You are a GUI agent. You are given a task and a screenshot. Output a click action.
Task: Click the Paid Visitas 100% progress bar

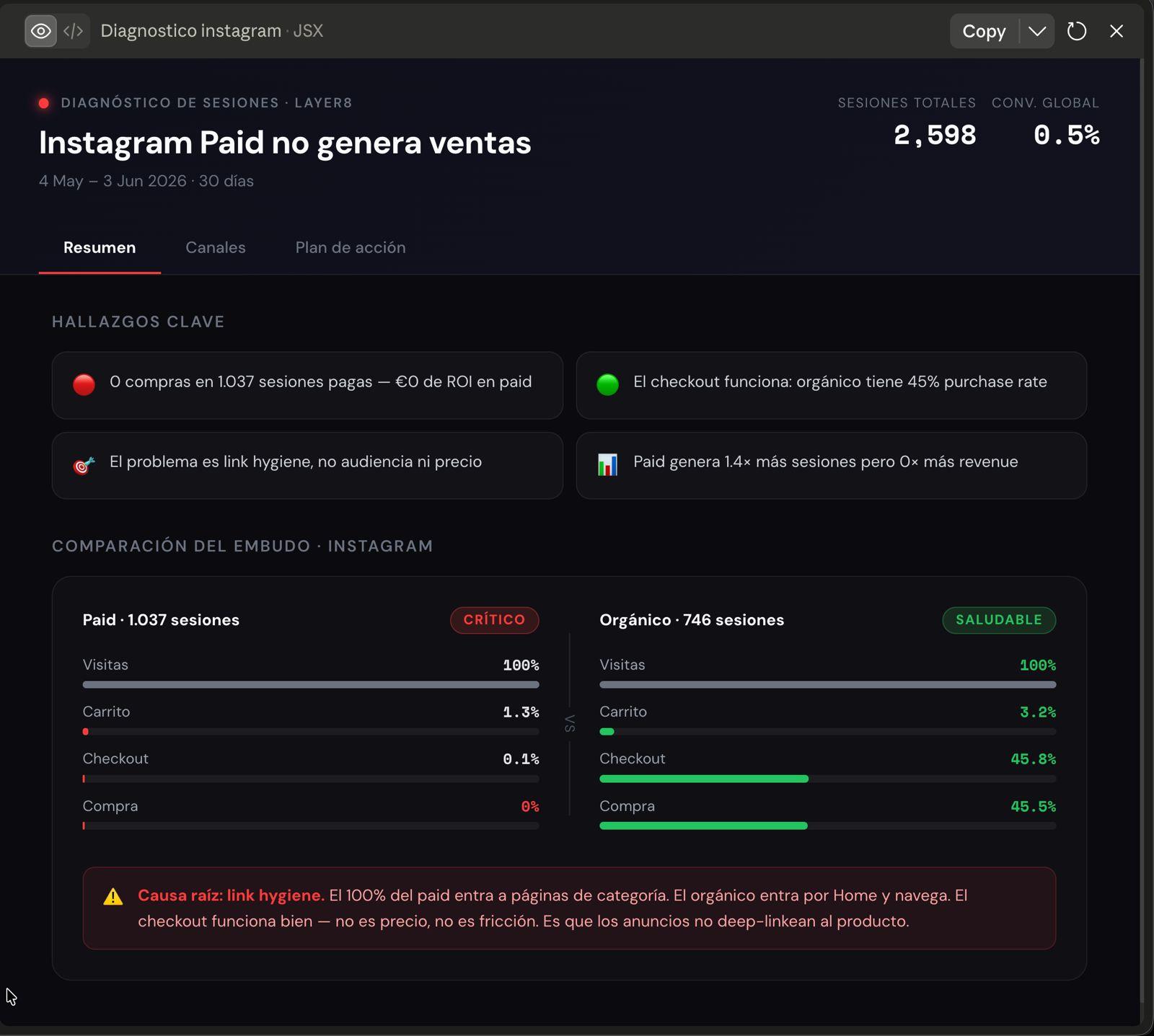311,684
